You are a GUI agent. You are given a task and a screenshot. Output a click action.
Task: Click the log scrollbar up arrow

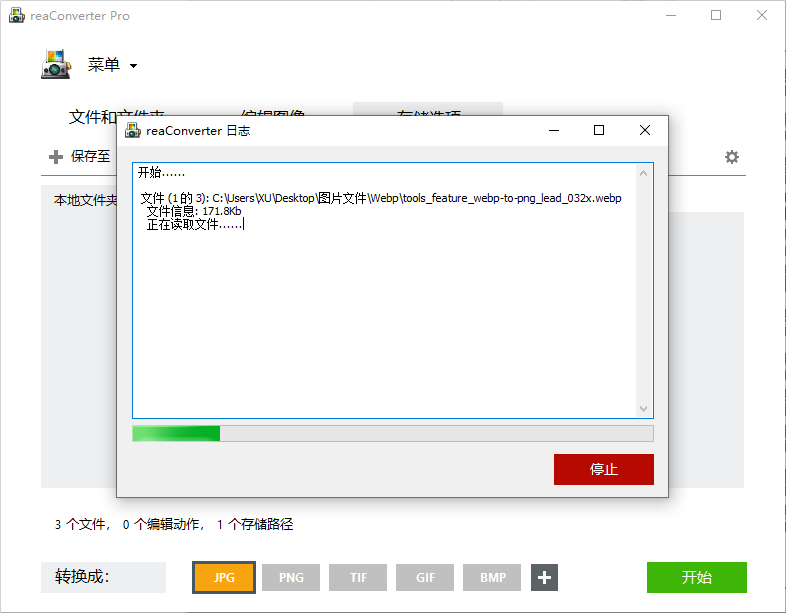[x=644, y=173]
